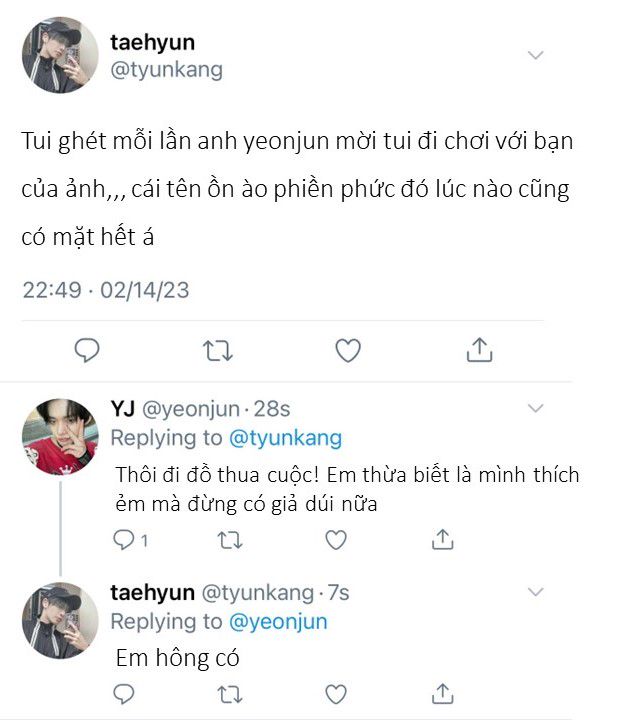
Task: Reply to taehyun's last tweet "Em hông có"
Action: coord(124,693)
